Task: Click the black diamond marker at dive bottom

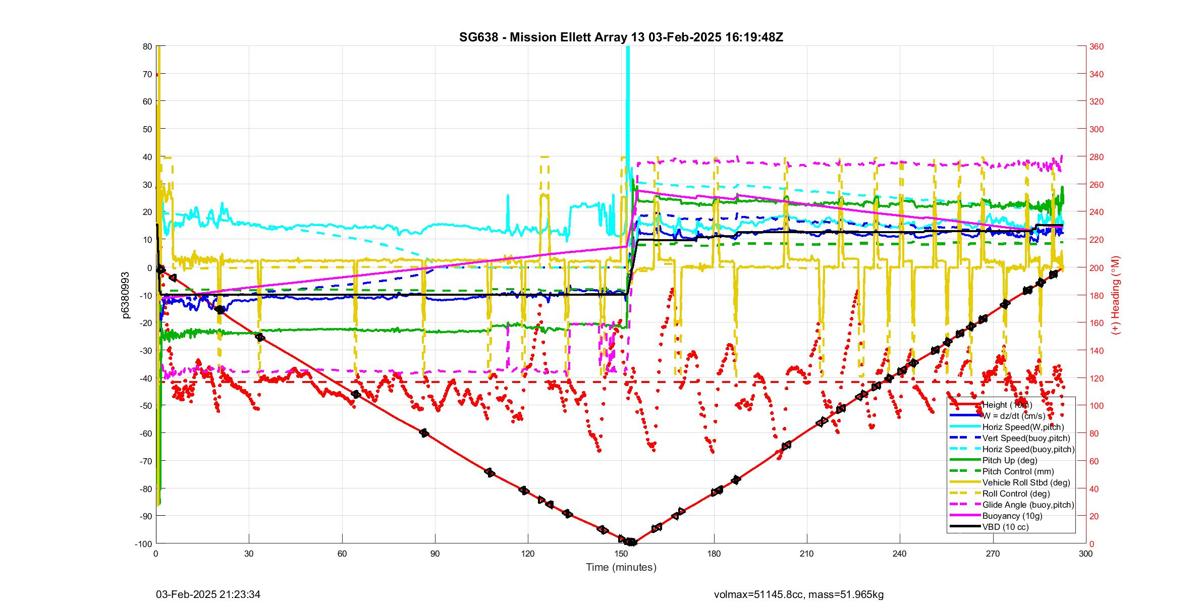Action: point(630,542)
